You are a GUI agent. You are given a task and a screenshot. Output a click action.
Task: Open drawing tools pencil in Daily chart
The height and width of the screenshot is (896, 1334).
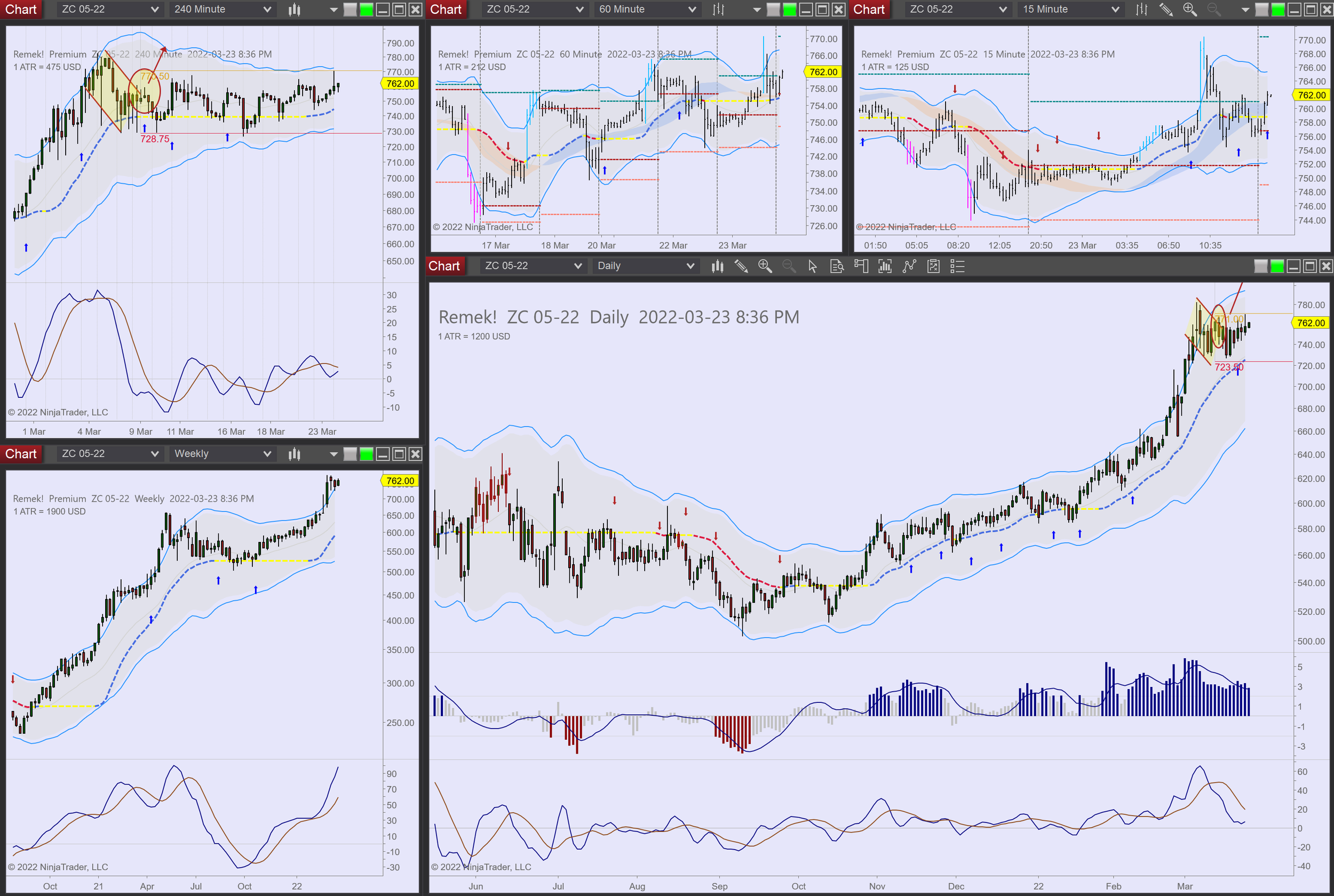pos(741,266)
